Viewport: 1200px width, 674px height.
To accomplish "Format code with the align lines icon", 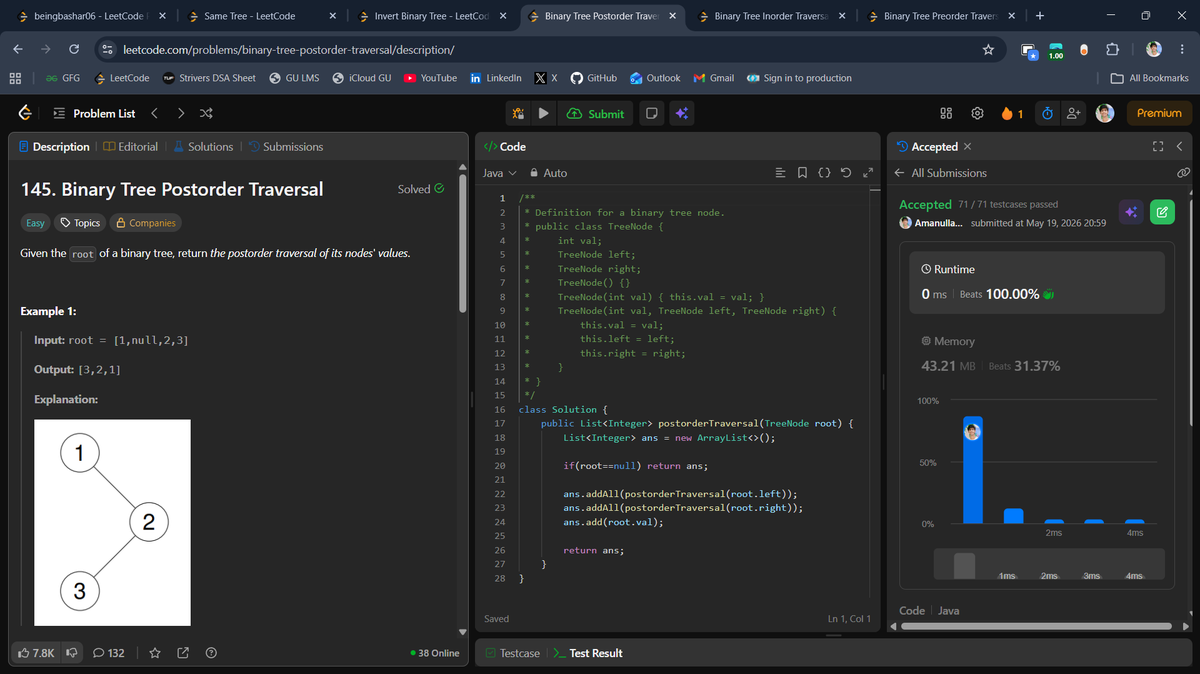I will point(781,173).
